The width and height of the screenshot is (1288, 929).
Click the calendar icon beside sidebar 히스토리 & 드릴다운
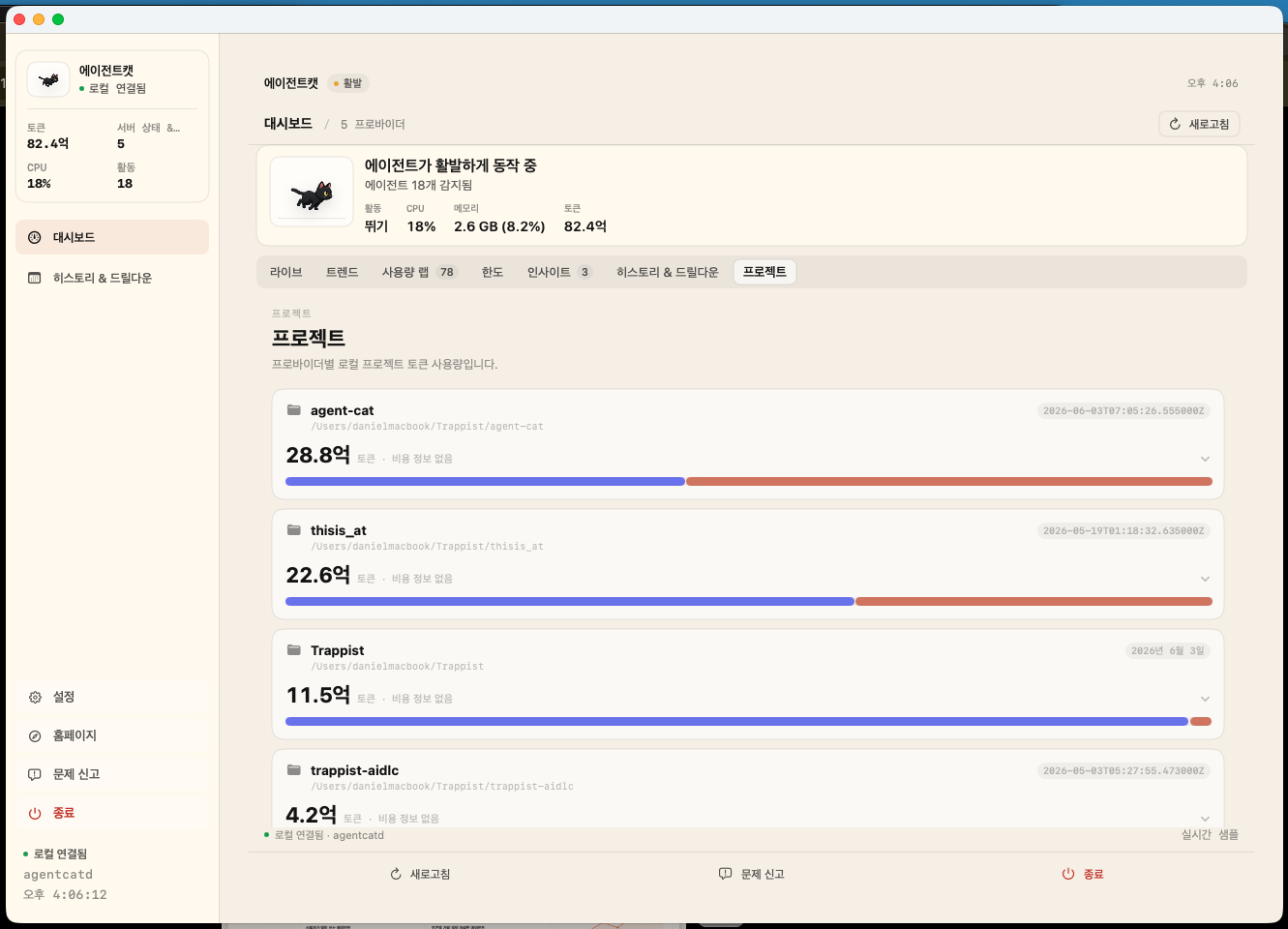pos(35,278)
